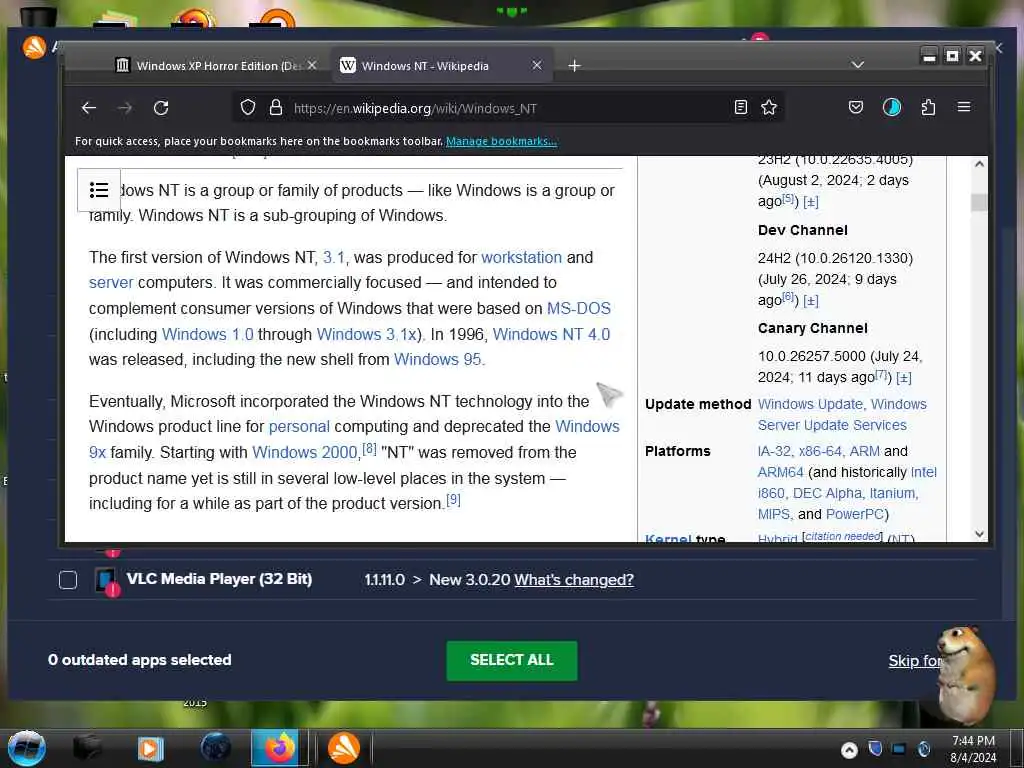Viewport: 1024px width, 768px height.
Task: Click the blue circular extension icon in toolbar
Action: pyautogui.click(x=891, y=107)
